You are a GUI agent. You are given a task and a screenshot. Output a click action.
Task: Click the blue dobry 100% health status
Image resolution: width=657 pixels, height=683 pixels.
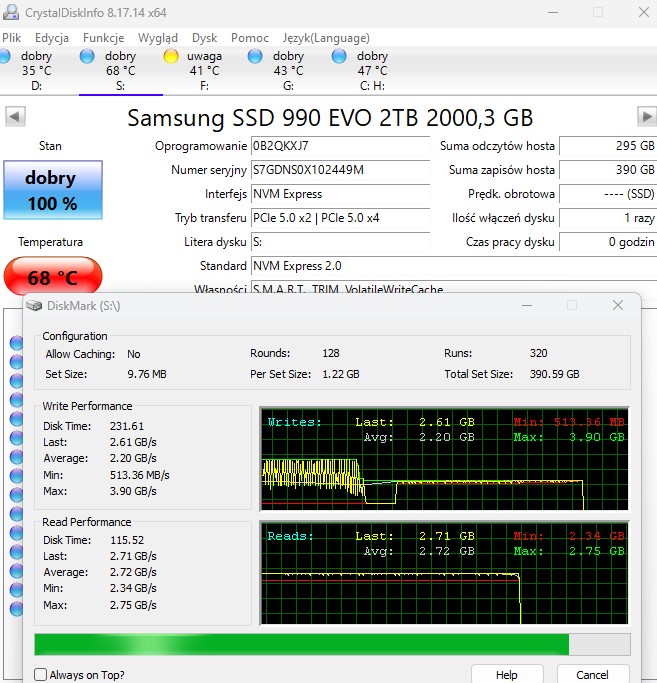tap(51, 190)
